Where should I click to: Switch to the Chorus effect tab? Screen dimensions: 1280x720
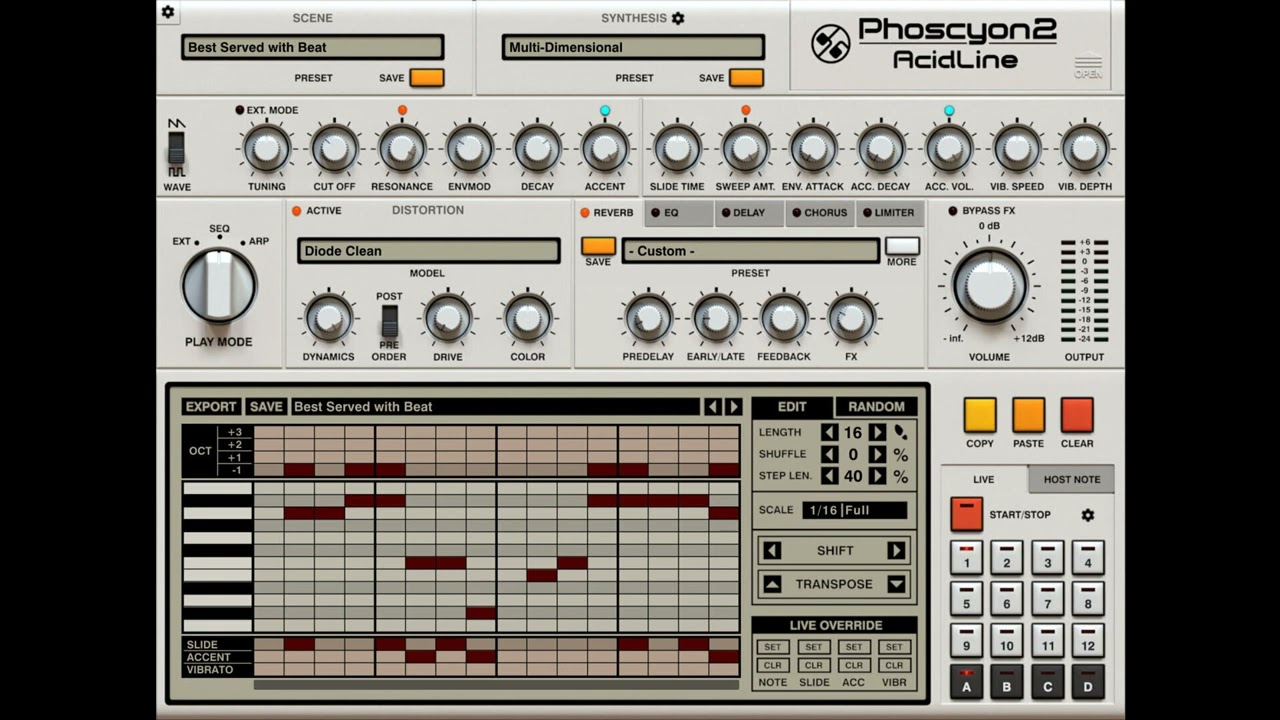[x=820, y=213]
